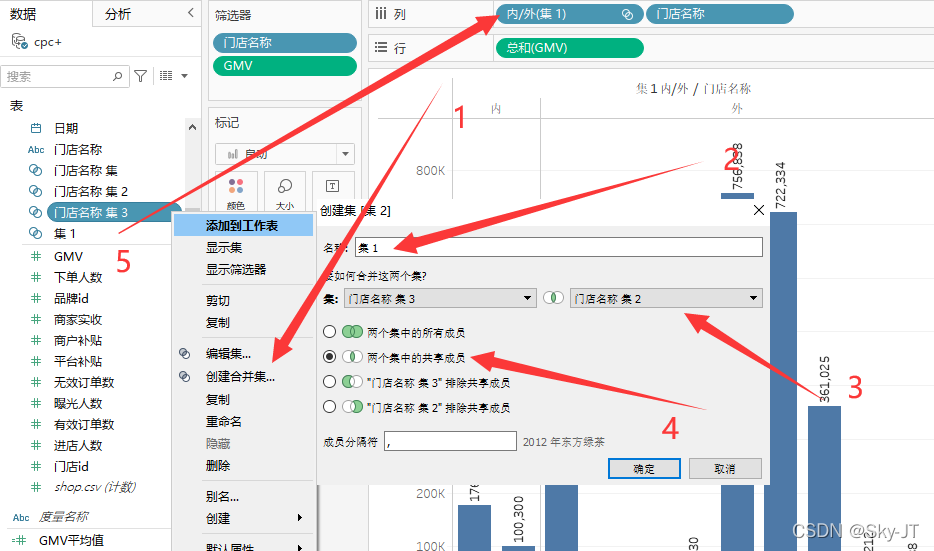Click the set icon beside 创建合并集 menu entry
This screenshot has width=934, height=551.
coord(185,376)
